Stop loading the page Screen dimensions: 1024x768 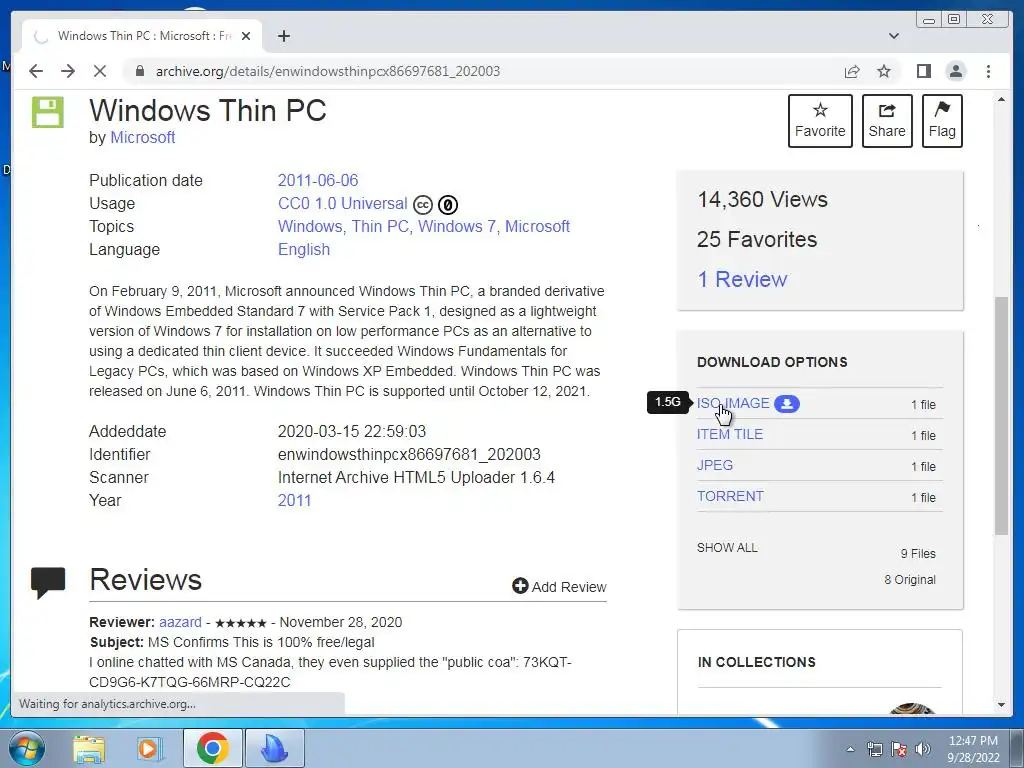click(x=100, y=71)
